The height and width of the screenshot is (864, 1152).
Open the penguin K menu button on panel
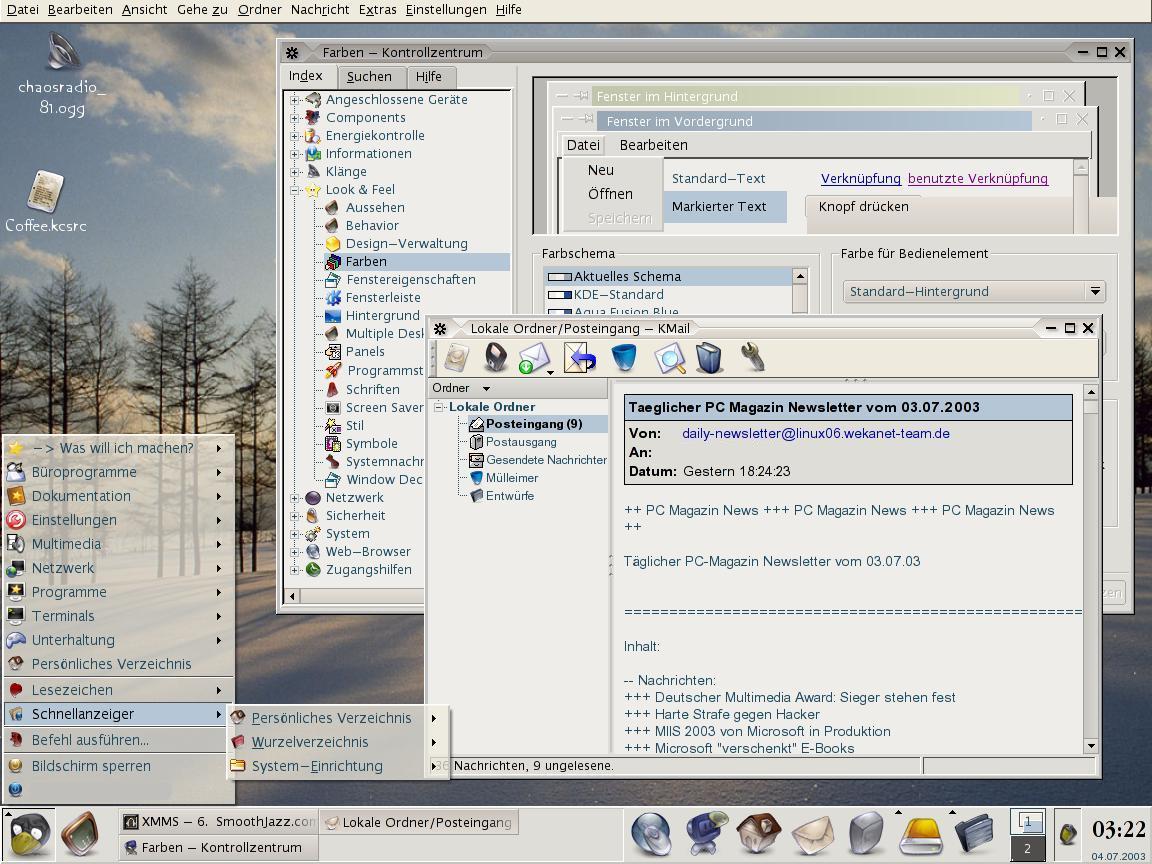pos(28,835)
